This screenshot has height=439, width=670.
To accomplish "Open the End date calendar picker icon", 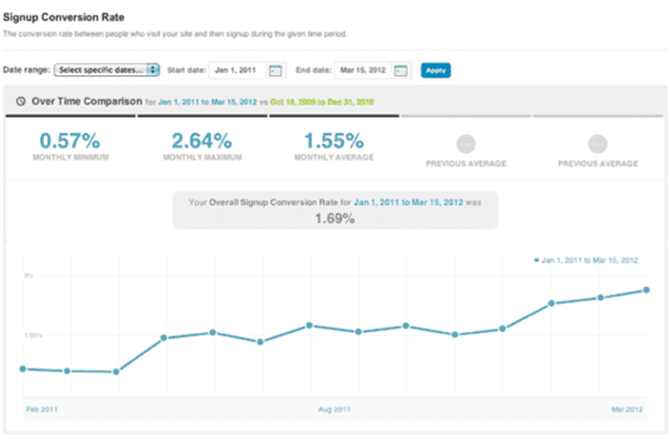I will pos(401,70).
